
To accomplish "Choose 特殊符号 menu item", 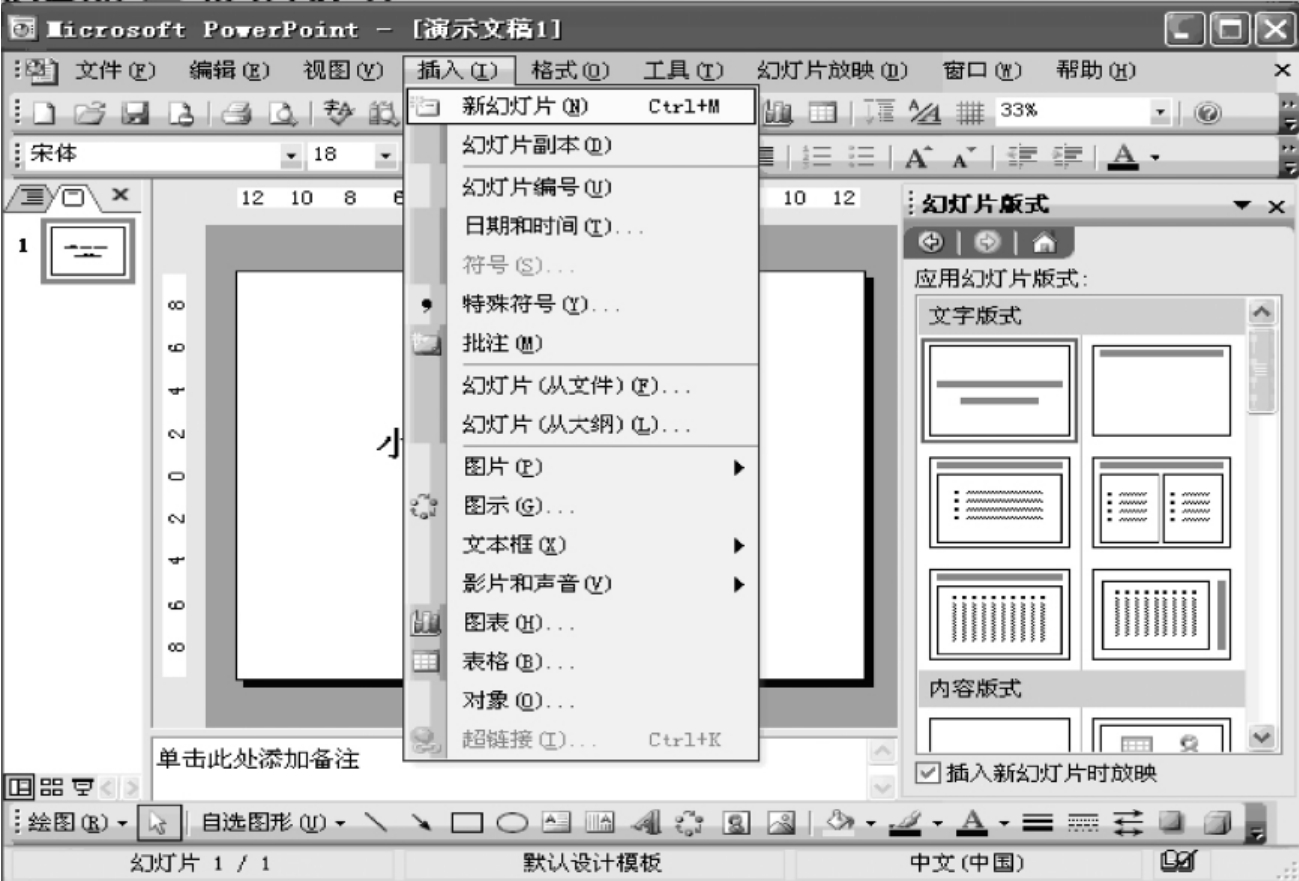I will [x=582, y=306].
